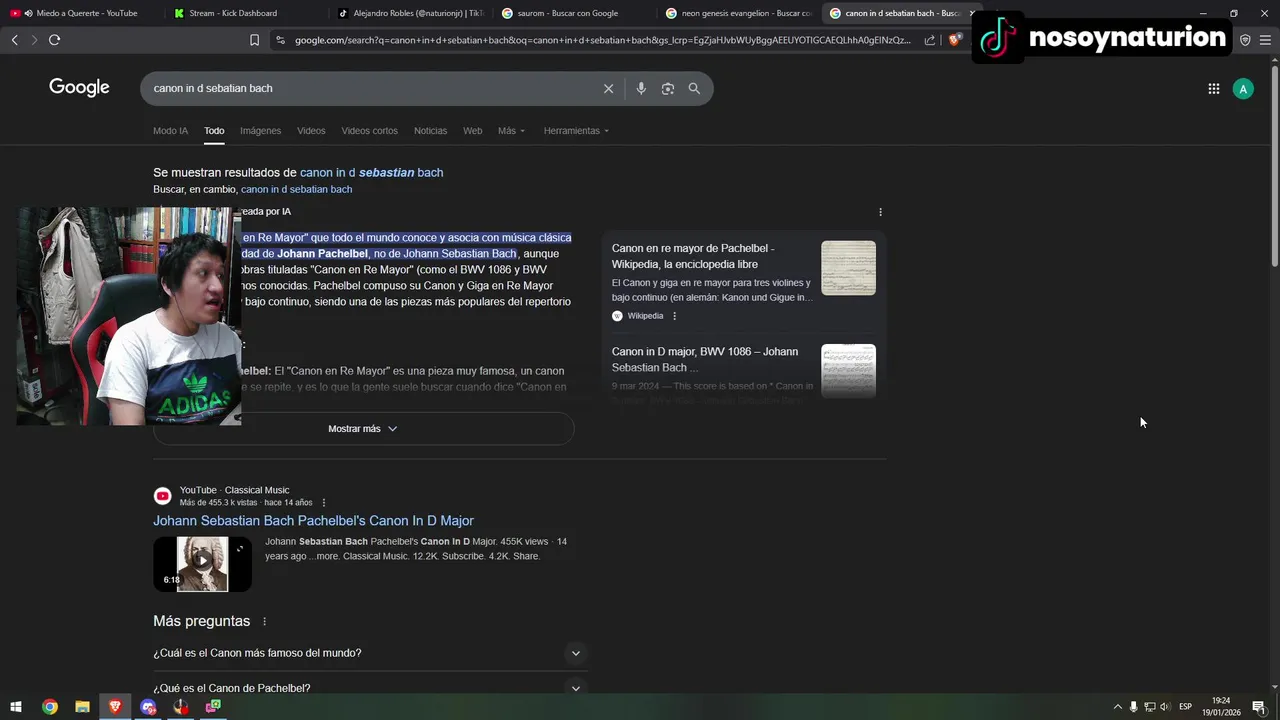Click the Wikipedia sheet music thumbnail

click(x=848, y=268)
